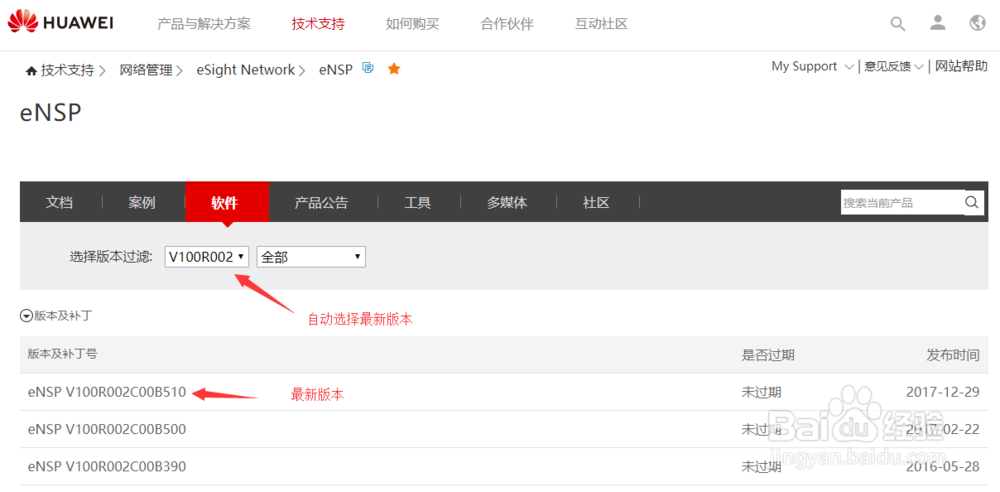This screenshot has height=492, width=1000.
Task: Open 技术支持 menu
Action: 318,24
